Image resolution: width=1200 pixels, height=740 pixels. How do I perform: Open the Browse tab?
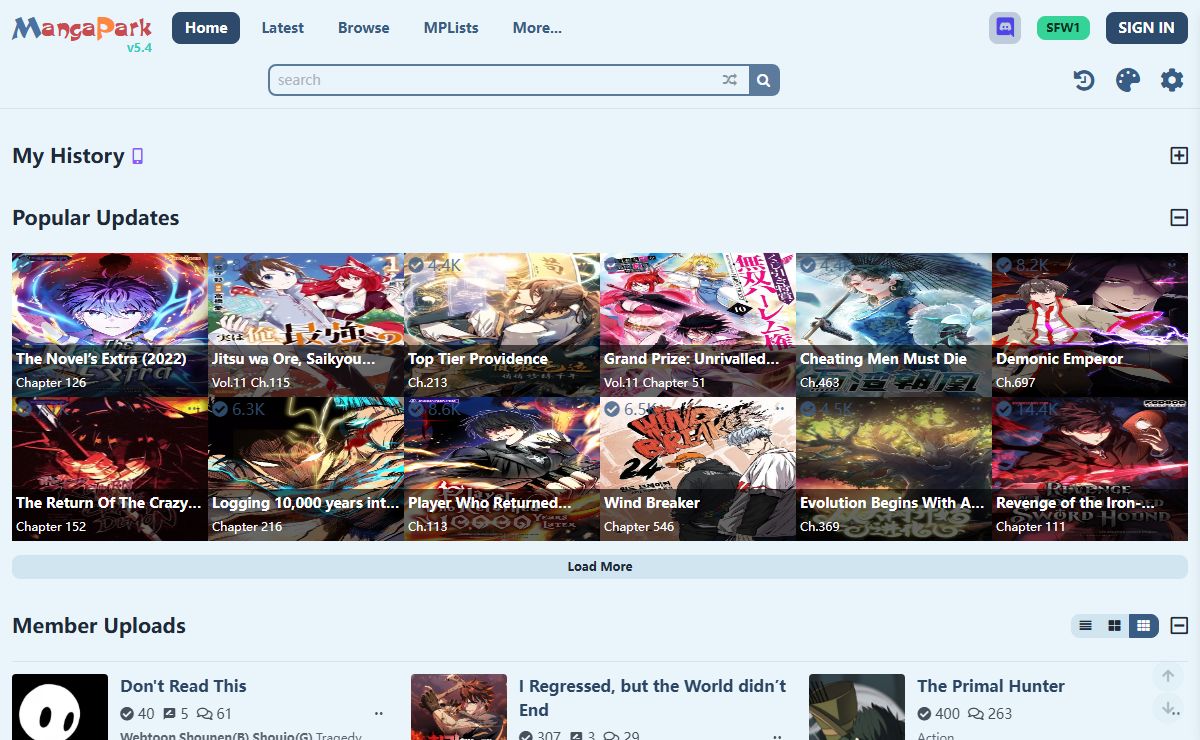pos(364,28)
